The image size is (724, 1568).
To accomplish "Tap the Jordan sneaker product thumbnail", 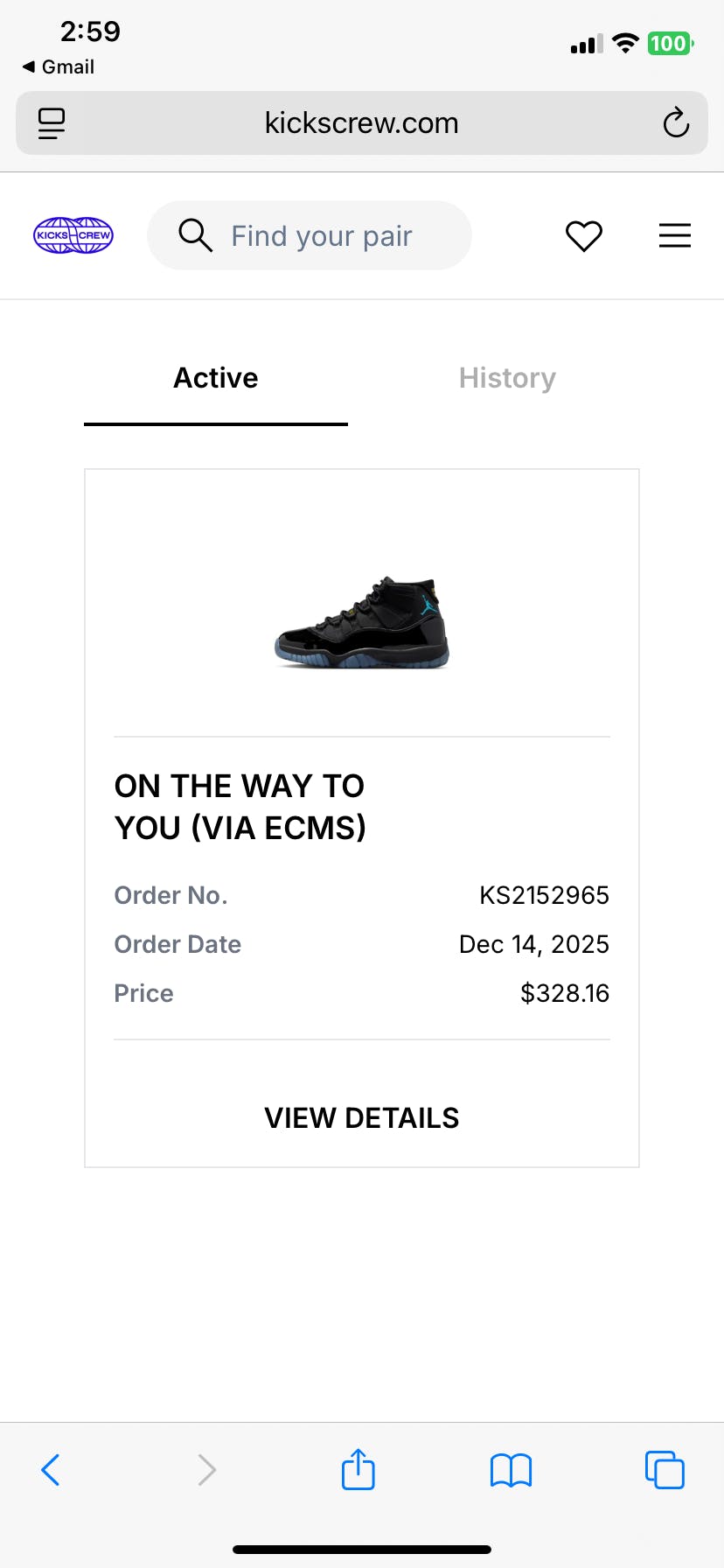I will coord(362,621).
